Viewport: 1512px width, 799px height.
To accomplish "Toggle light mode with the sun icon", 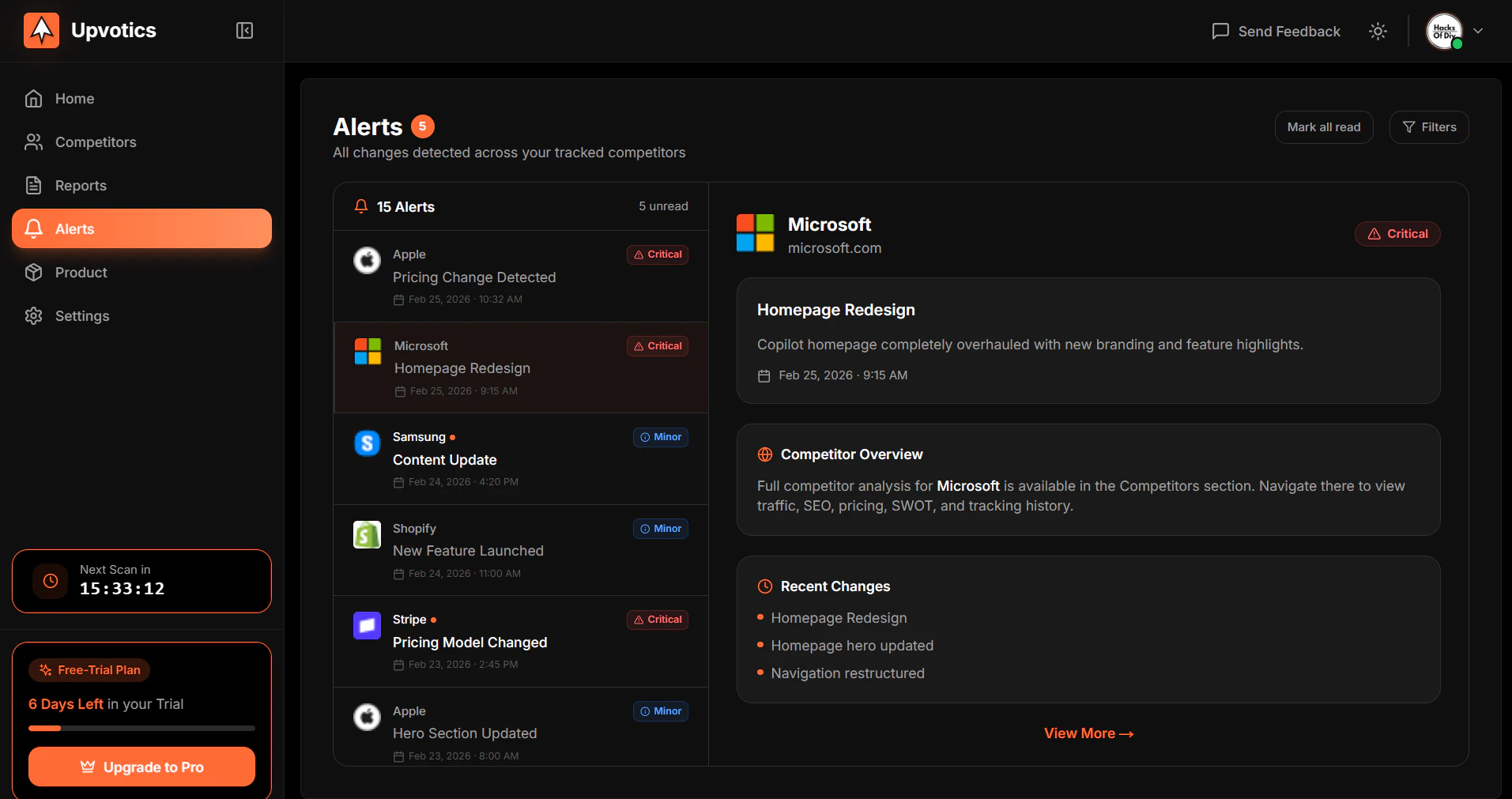I will point(1377,31).
